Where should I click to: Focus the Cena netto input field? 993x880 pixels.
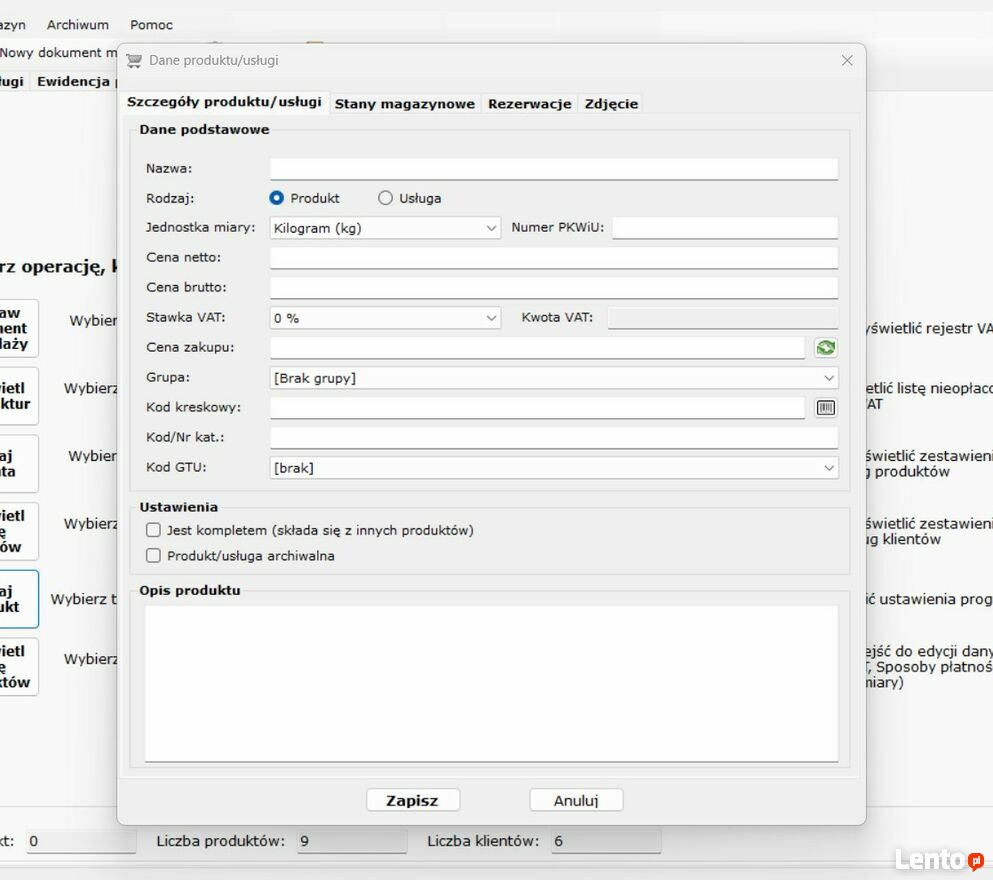coord(553,258)
